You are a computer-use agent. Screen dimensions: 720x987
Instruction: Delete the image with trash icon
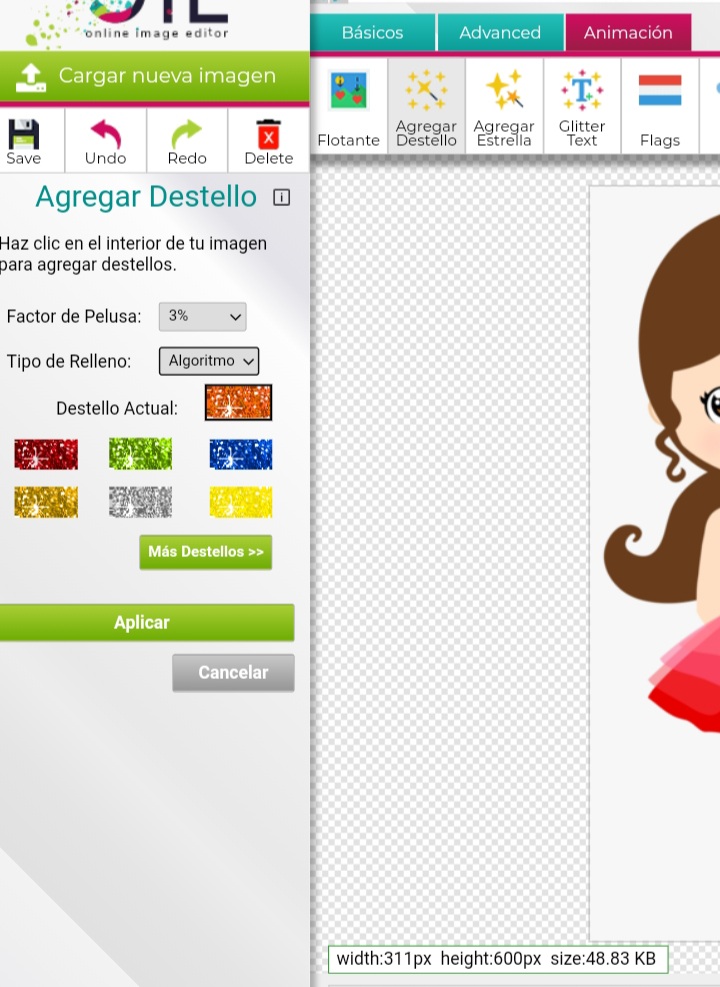[268, 135]
